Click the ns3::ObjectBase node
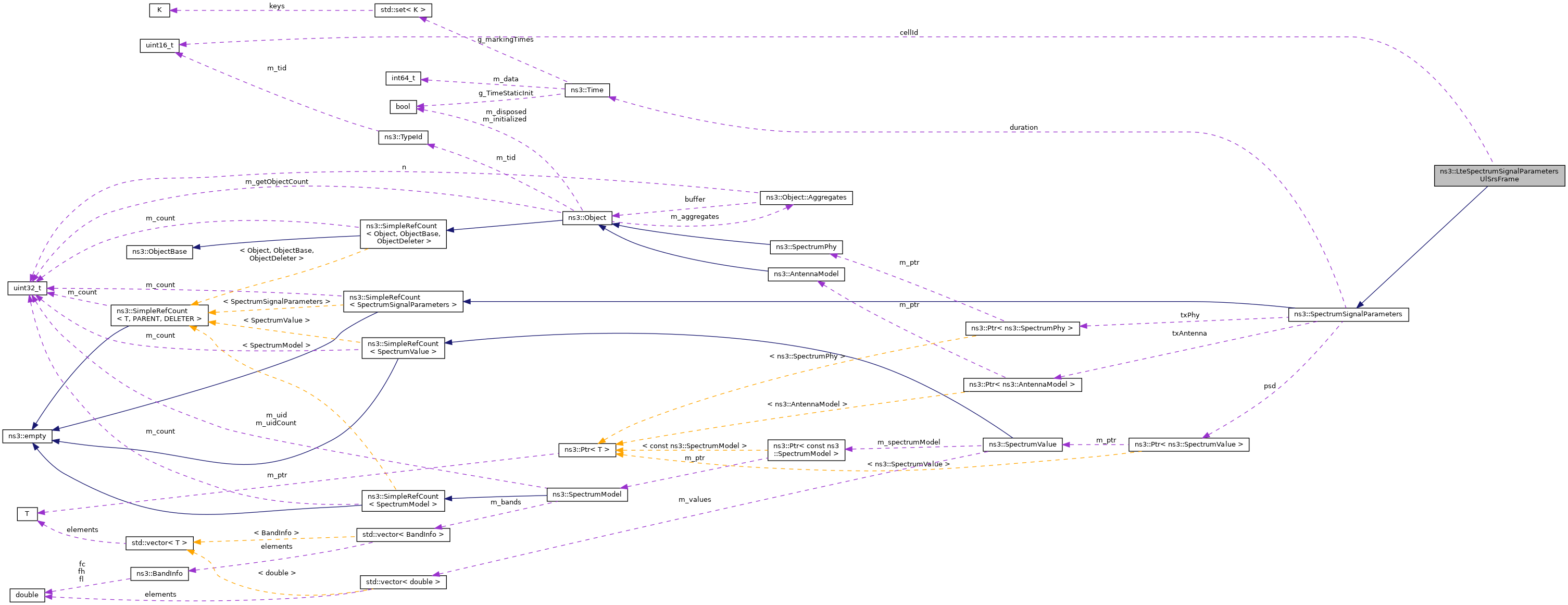 click(159, 252)
